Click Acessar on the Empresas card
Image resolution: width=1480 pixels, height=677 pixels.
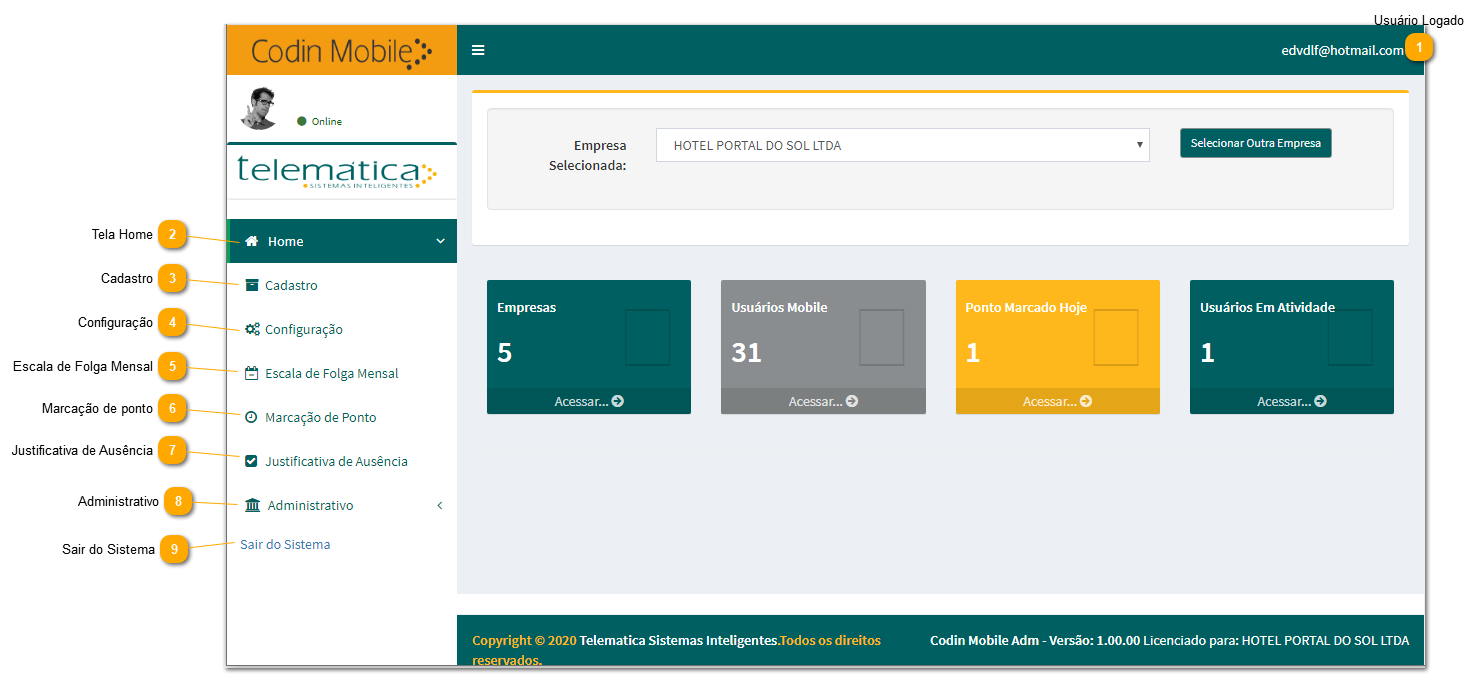coord(589,401)
